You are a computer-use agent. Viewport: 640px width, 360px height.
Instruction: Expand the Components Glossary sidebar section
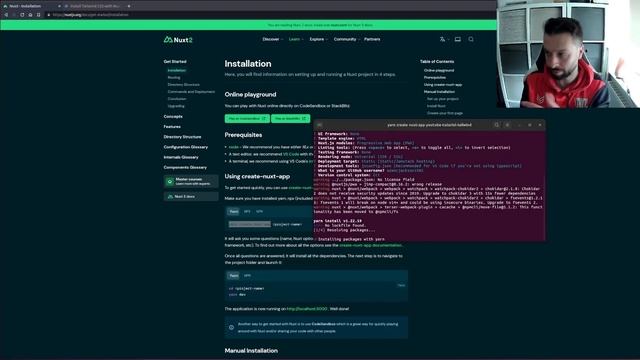click(185, 167)
